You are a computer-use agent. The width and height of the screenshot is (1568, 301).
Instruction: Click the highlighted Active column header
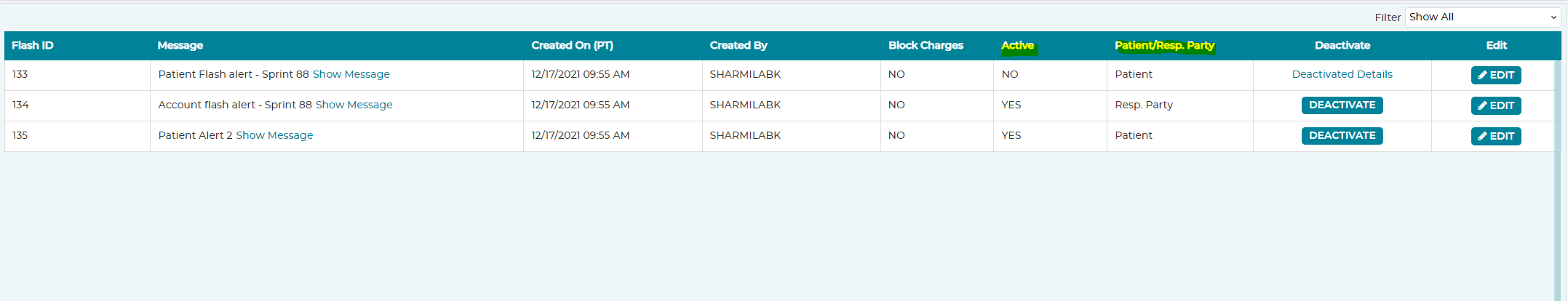[x=1017, y=45]
